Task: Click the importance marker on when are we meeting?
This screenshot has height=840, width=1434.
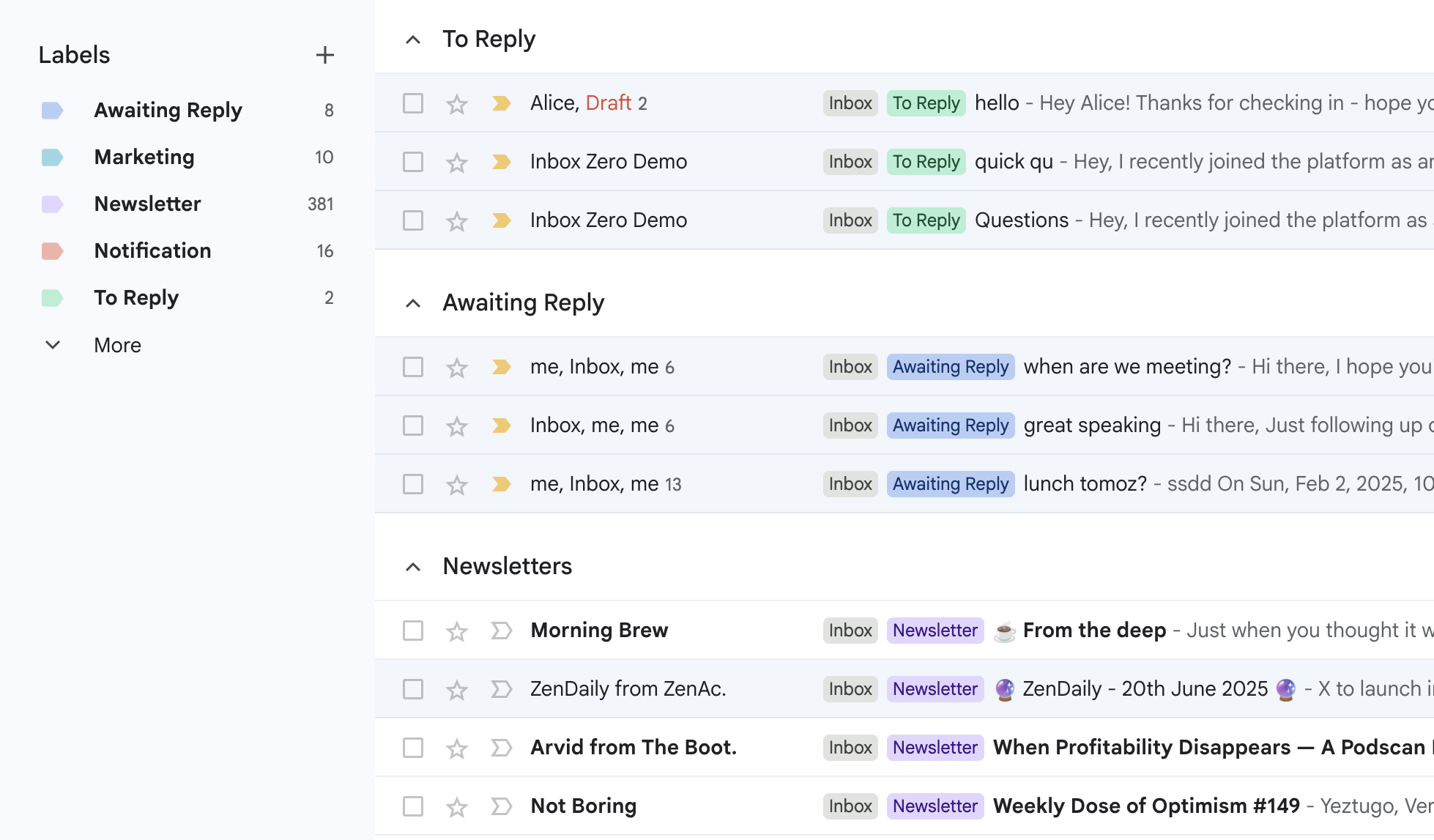Action: 501,366
